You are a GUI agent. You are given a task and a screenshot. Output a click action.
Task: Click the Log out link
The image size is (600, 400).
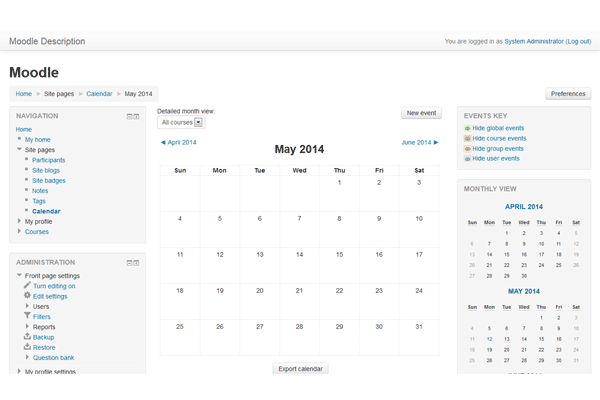pos(578,41)
